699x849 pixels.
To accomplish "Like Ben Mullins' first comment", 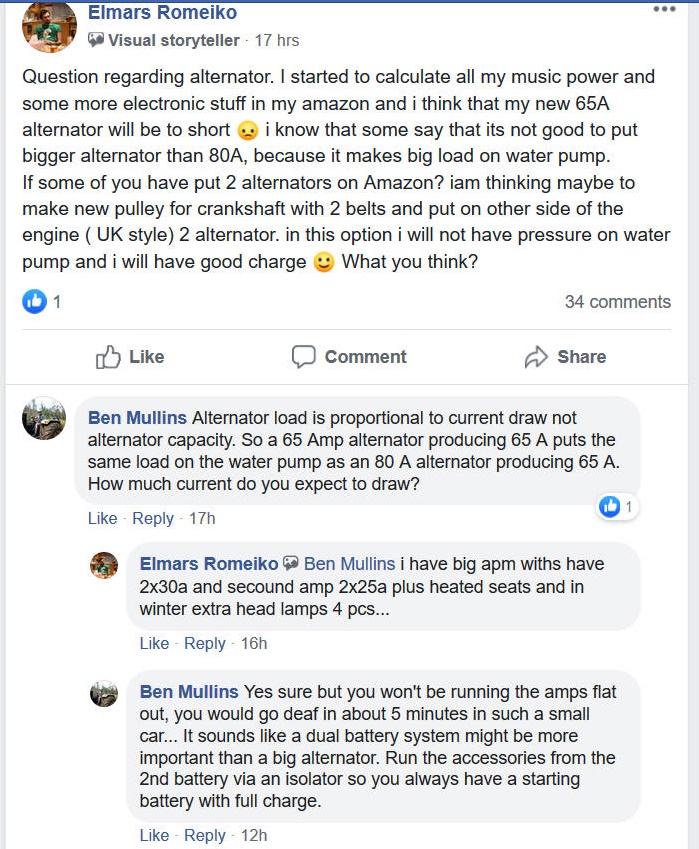I will click(x=102, y=518).
